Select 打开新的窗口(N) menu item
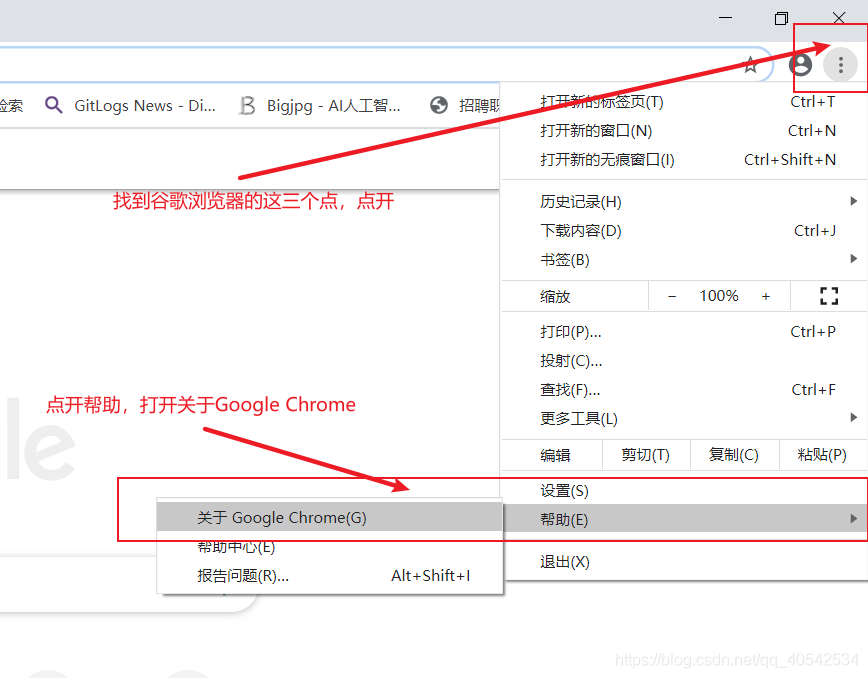Screen dimensions: 868x678 click(x=684, y=131)
